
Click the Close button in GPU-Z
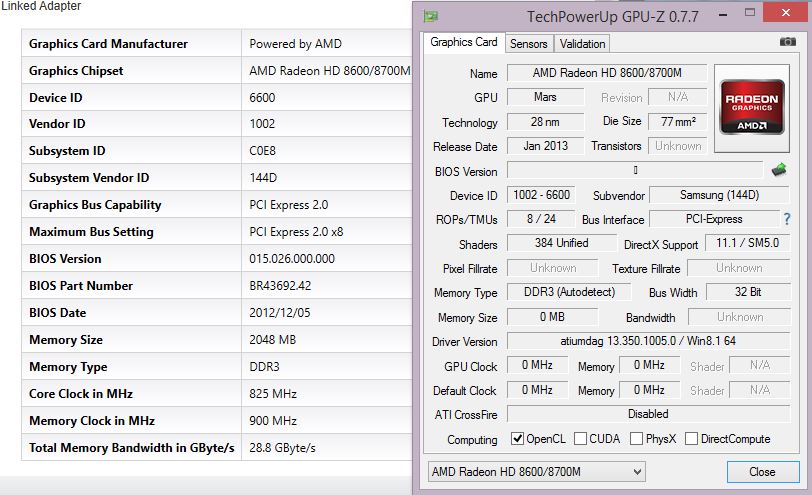762,472
